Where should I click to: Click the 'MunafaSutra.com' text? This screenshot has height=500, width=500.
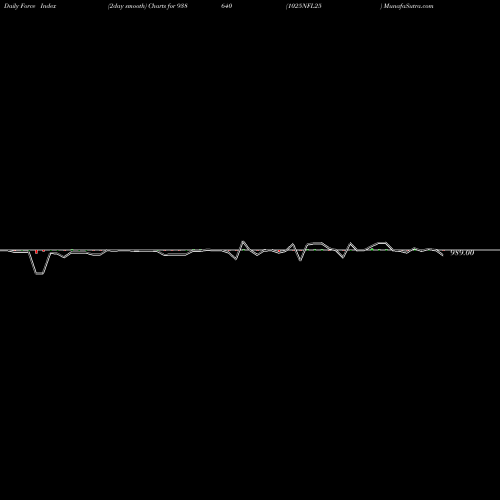(x=408, y=6)
